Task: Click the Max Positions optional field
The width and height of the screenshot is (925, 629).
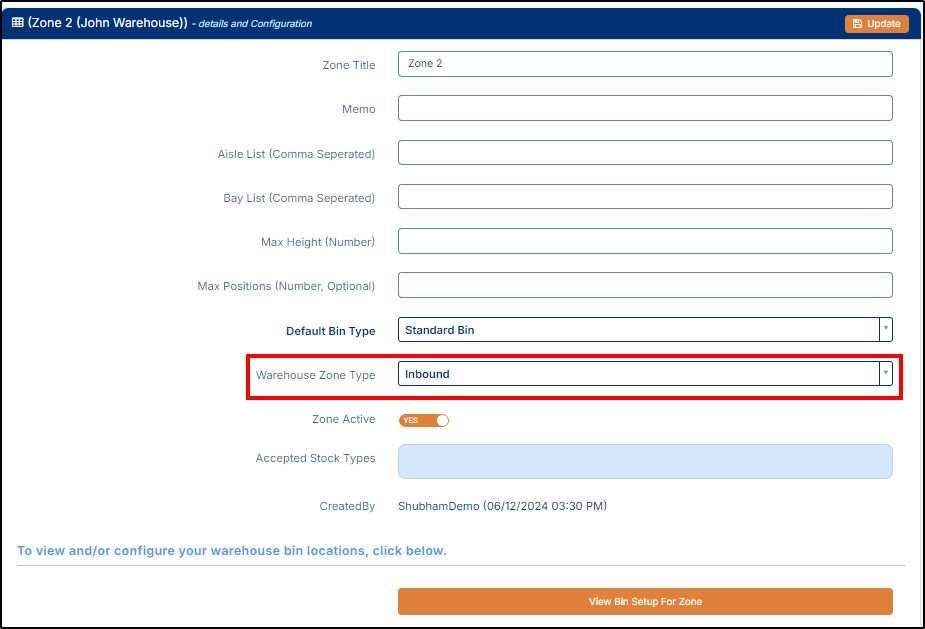Action: (x=645, y=285)
